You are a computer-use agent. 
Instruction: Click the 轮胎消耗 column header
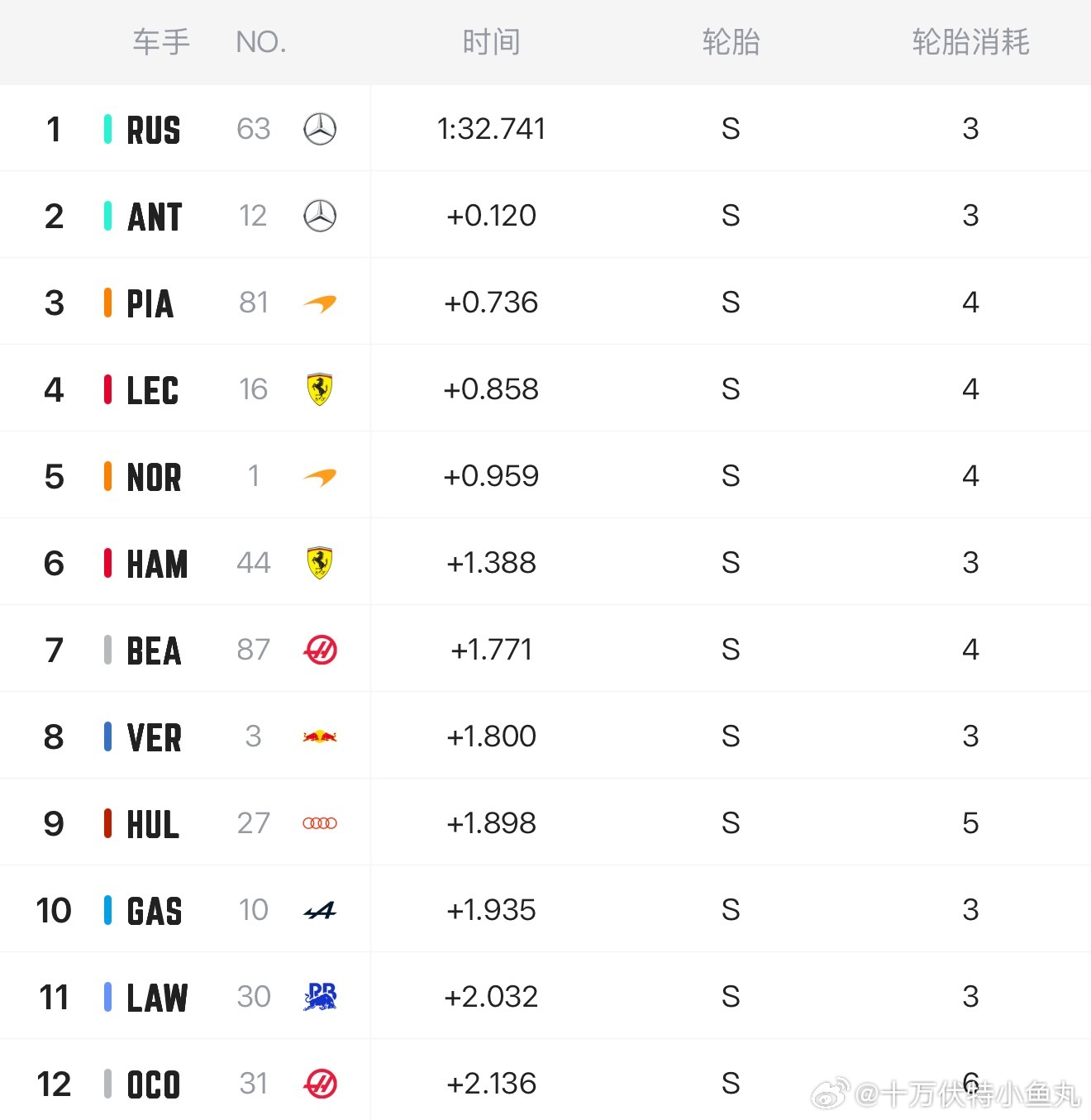tap(970, 42)
